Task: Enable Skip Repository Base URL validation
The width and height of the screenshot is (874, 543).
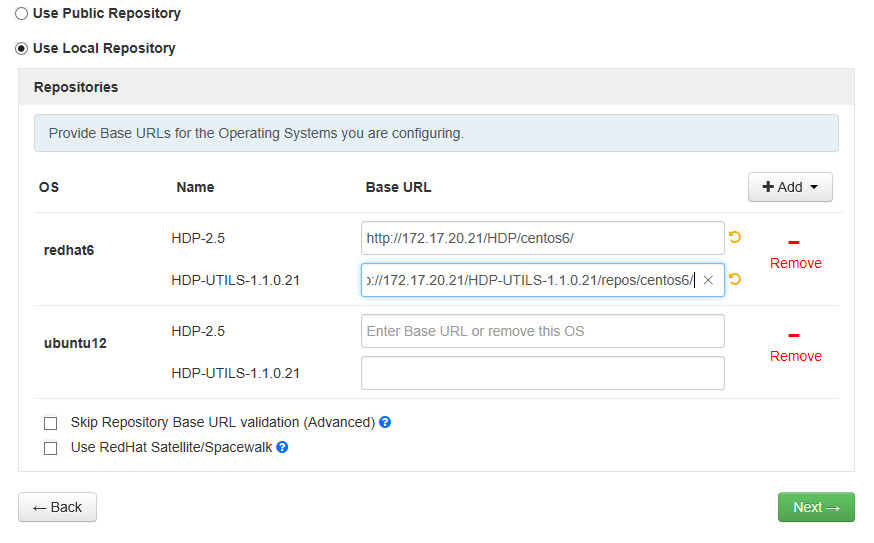Action: (x=51, y=423)
